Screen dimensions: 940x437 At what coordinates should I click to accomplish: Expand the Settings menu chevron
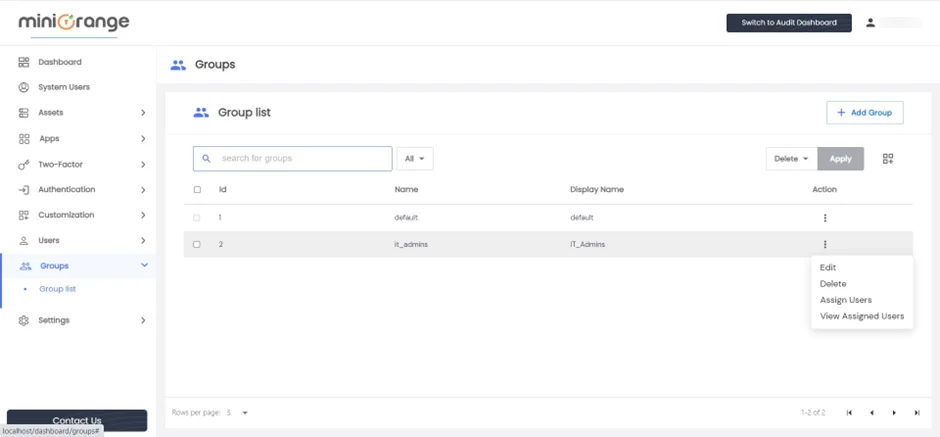coord(143,320)
